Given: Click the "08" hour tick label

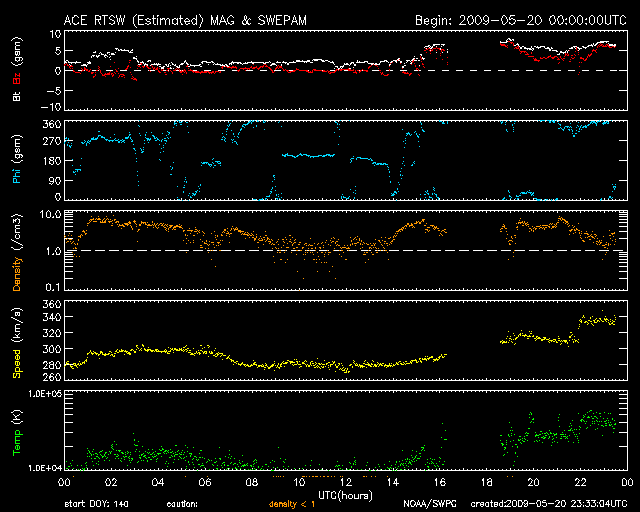Looking at the screenshot, I should tap(252, 483).
